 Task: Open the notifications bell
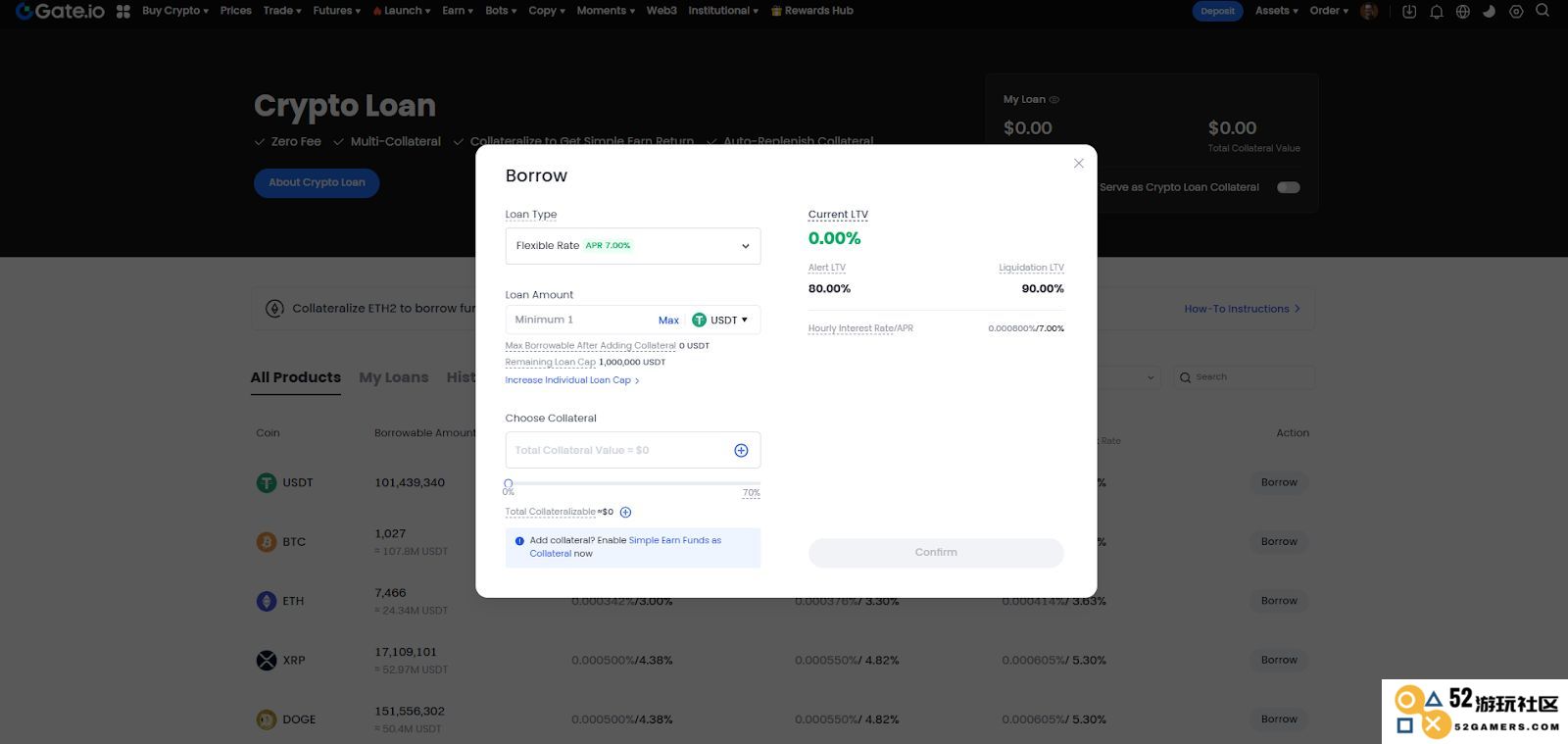coord(1437,12)
